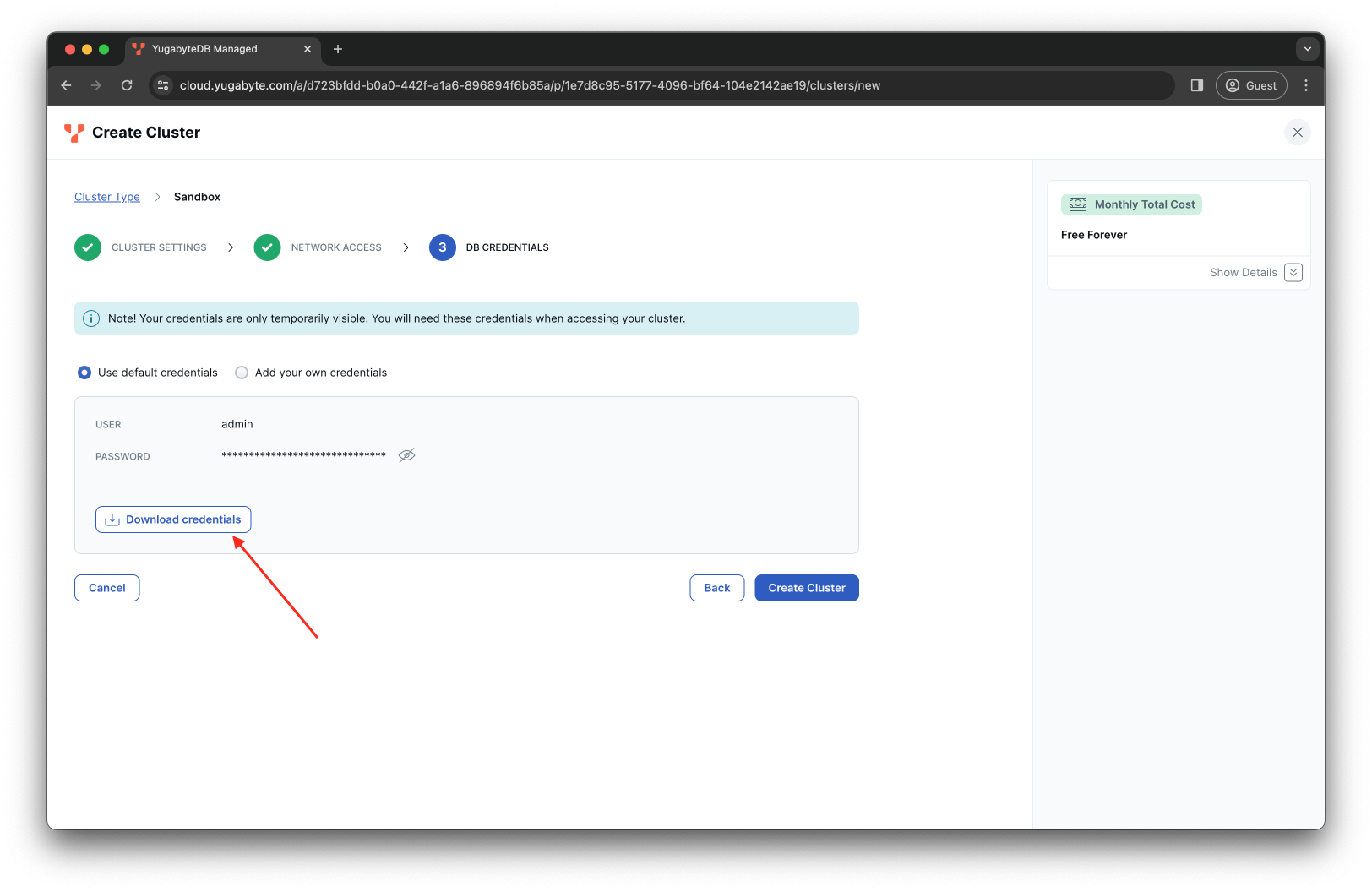The width and height of the screenshot is (1372, 892).
Task: Click the Back button
Action: [716, 587]
